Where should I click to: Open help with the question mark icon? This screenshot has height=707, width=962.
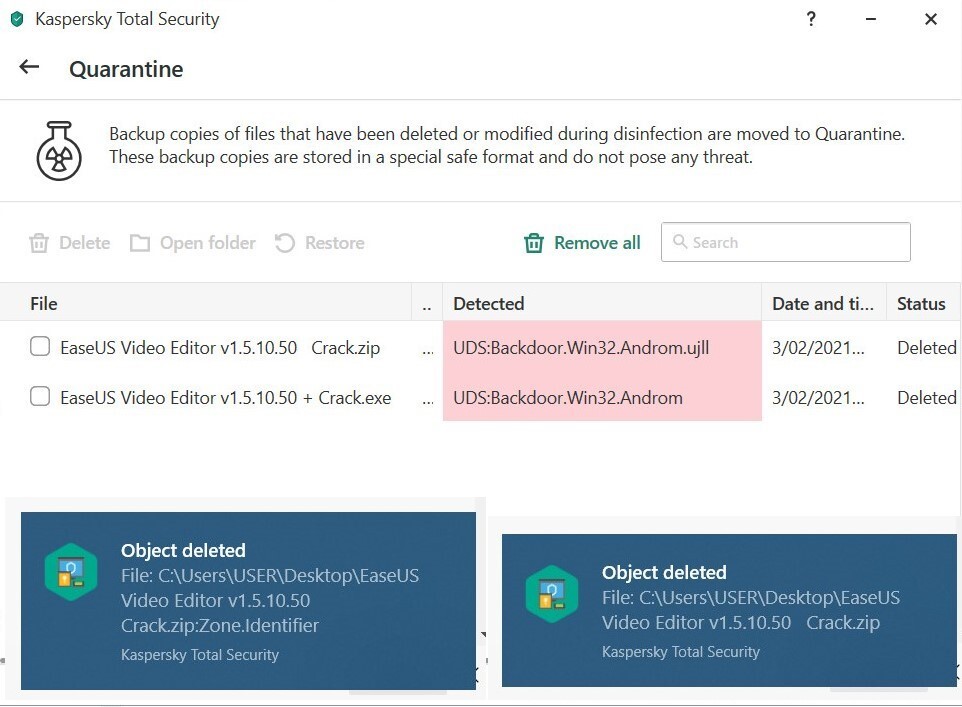tap(811, 19)
